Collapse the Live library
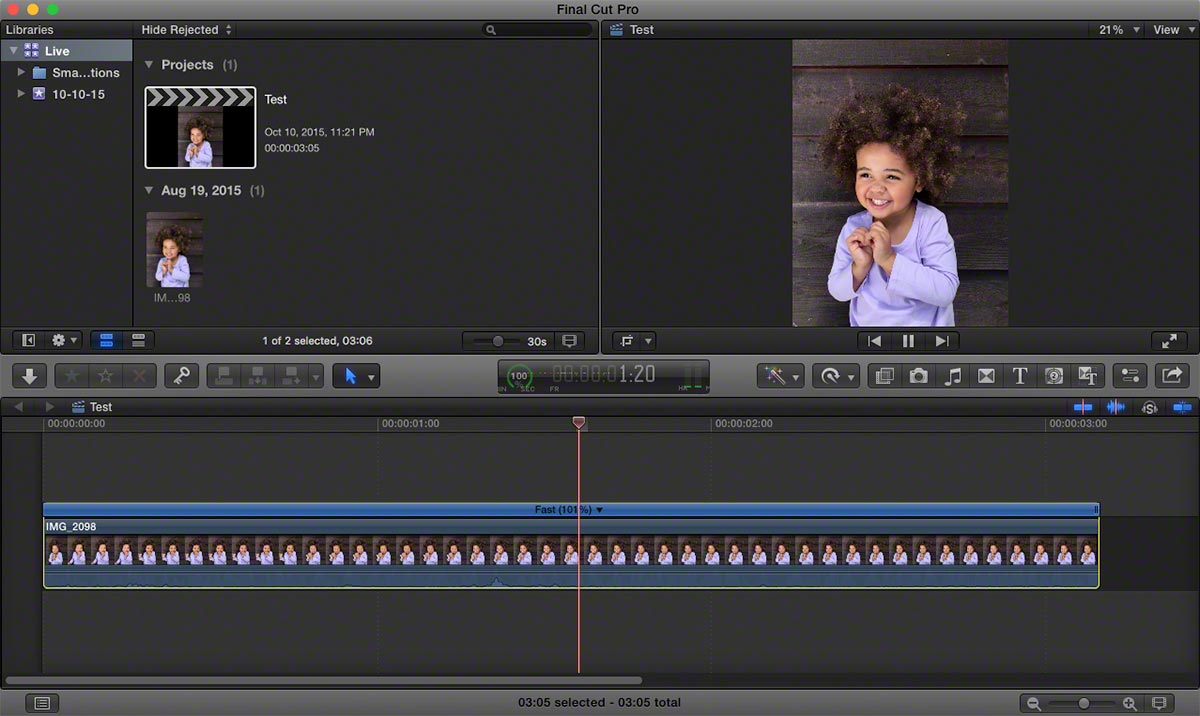This screenshot has height=716, width=1200. pos(13,51)
